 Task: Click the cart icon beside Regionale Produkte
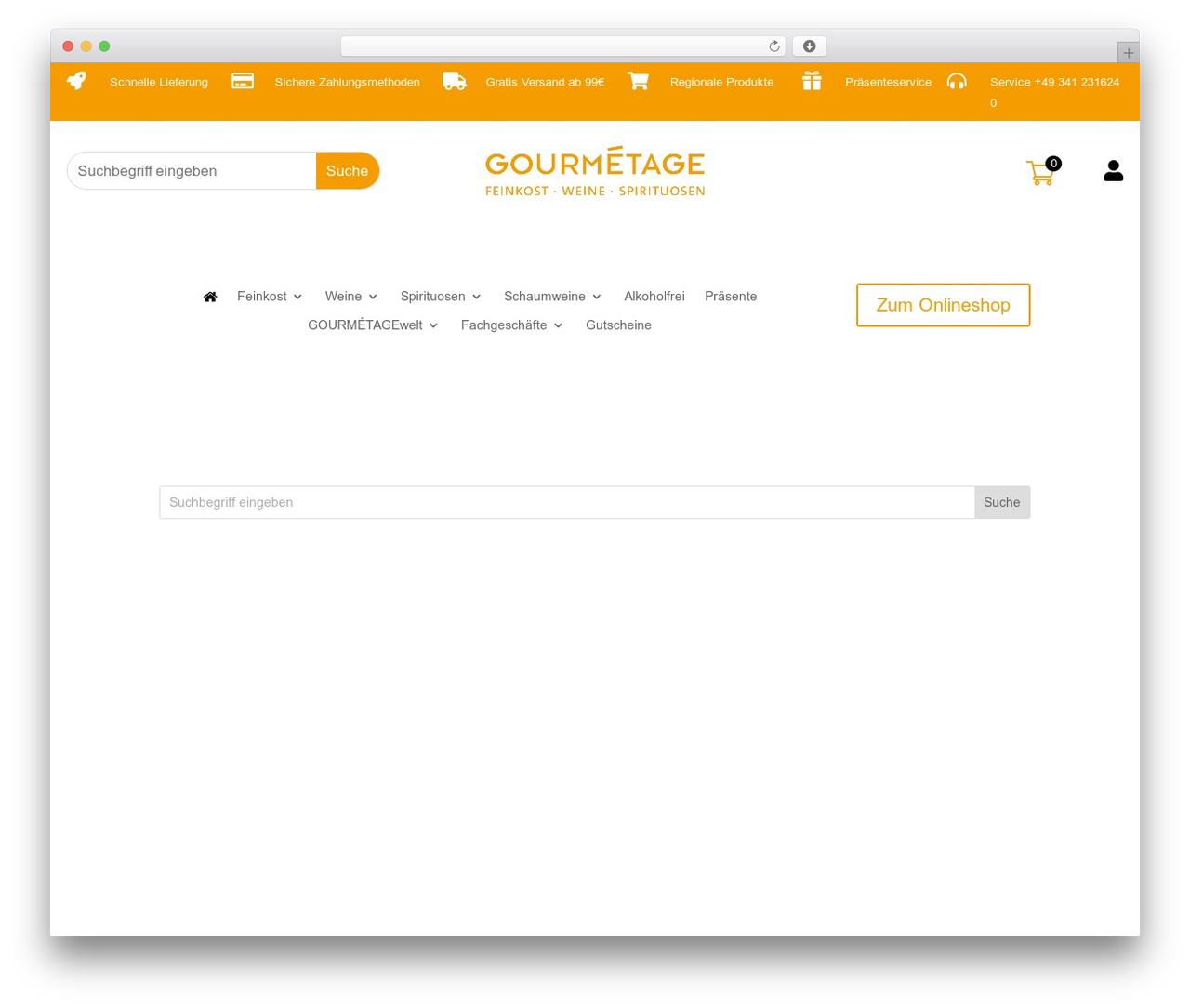tap(638, 81)
